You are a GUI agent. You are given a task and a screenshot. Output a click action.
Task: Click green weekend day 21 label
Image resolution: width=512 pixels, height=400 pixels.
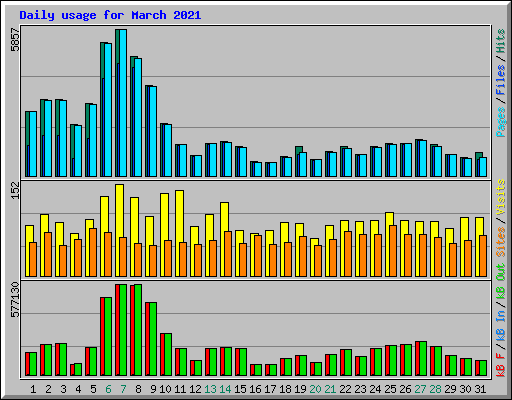(330, 389)
